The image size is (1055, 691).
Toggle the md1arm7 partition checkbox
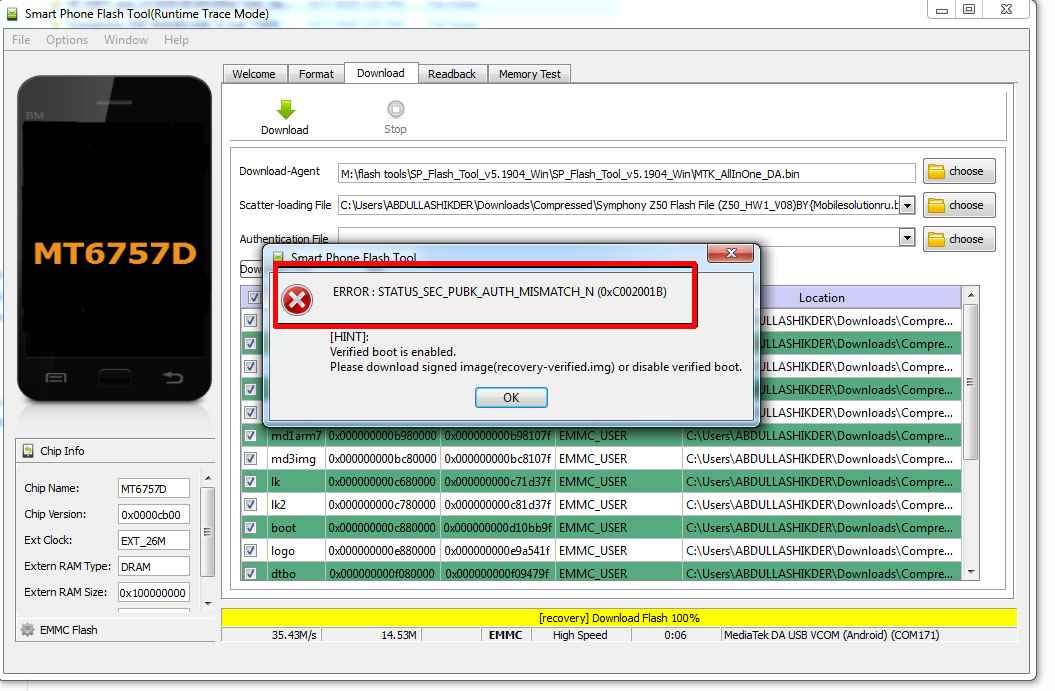(x=251, y=435)
